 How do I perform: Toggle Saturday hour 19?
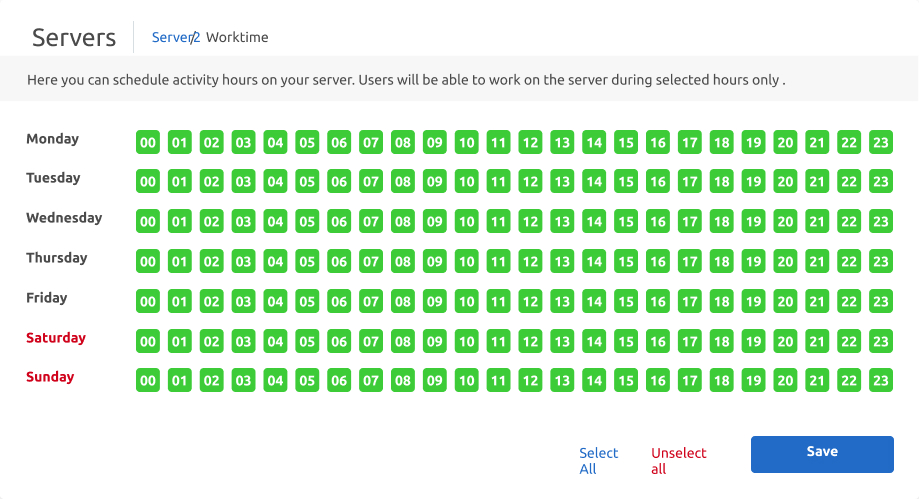pos(753,341)
